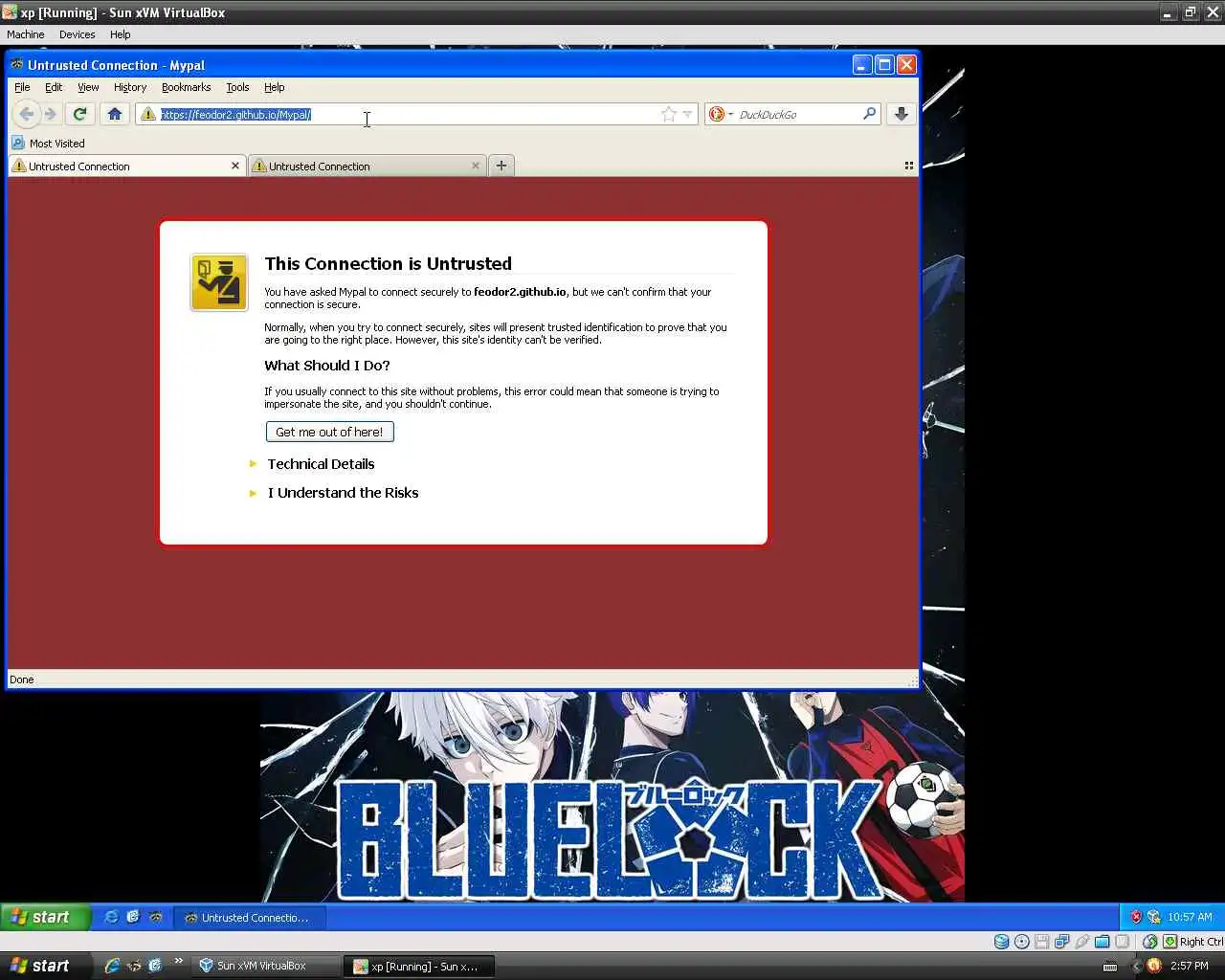Select the Sun xVM VirtualBox taskbar item
This screenshot has height=980, width=1225.
point(264,966)
